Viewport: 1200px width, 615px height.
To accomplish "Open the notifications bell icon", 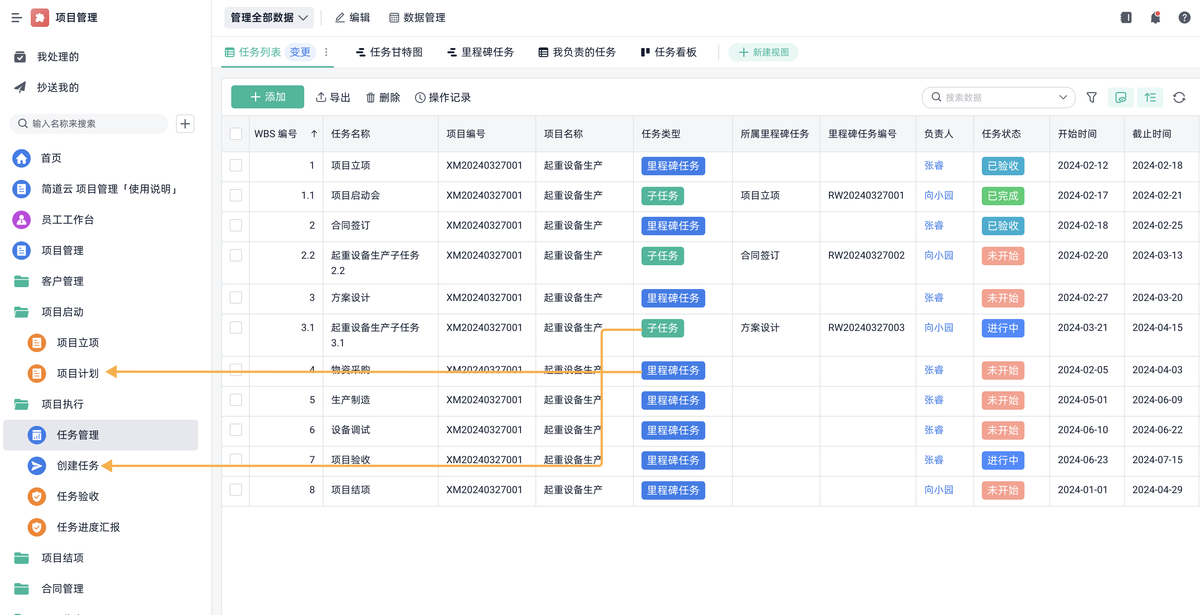I will [x=1155, y=17].
